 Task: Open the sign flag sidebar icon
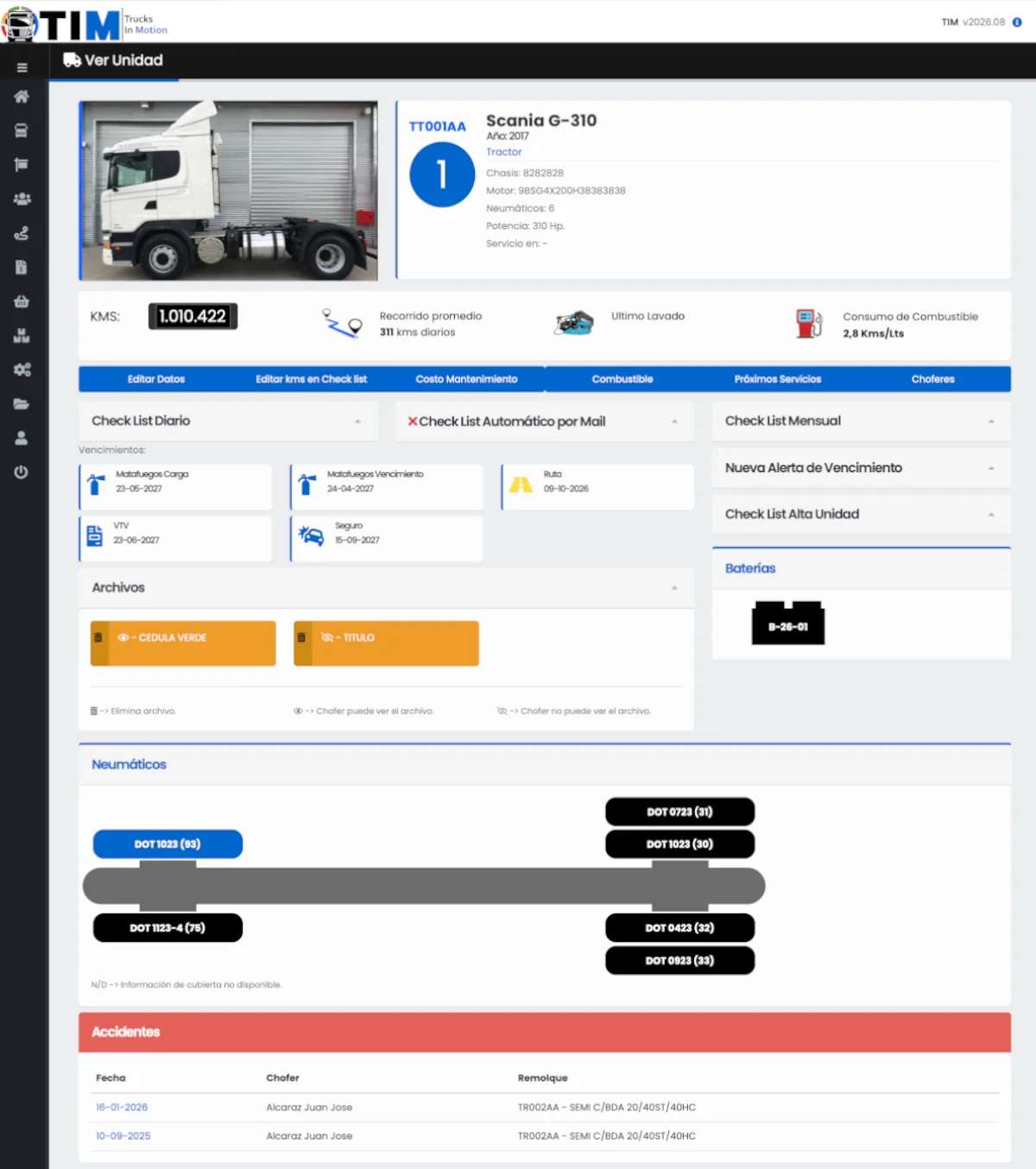[x=22, y=165]
